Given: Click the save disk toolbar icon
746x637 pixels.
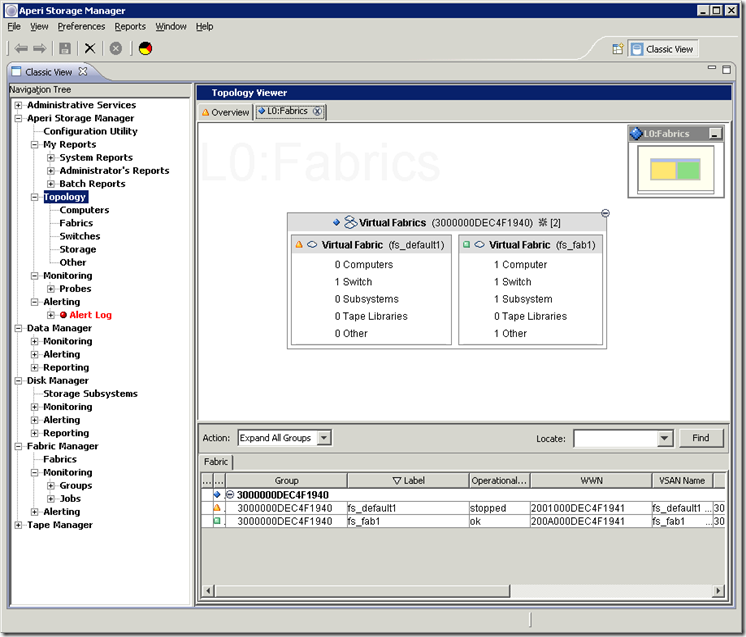Looking at the screenshot, I should pyautogui.click(x=65, y=49).
